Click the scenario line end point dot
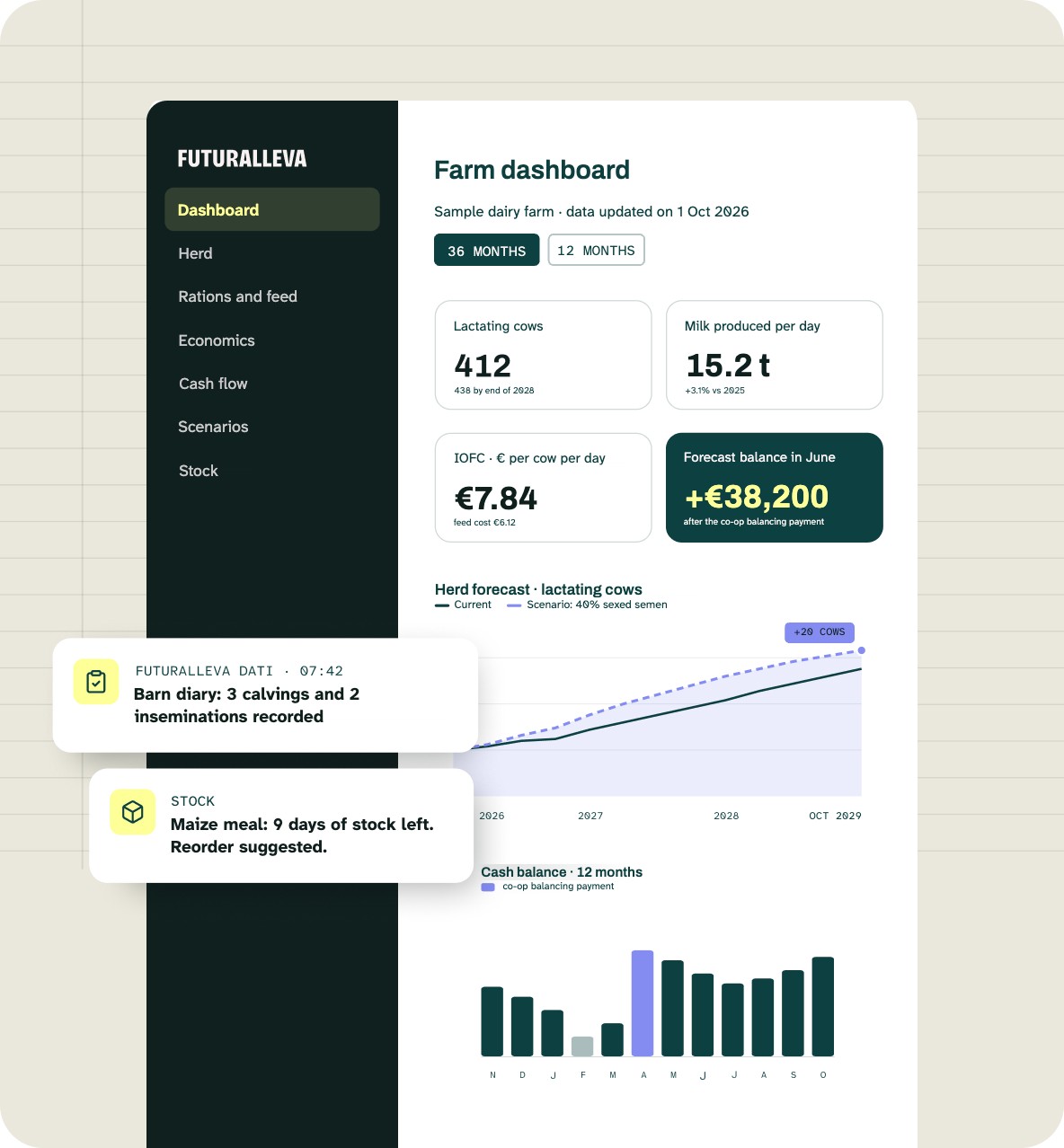The image size is (1064, 1148). tap(862, 650)
